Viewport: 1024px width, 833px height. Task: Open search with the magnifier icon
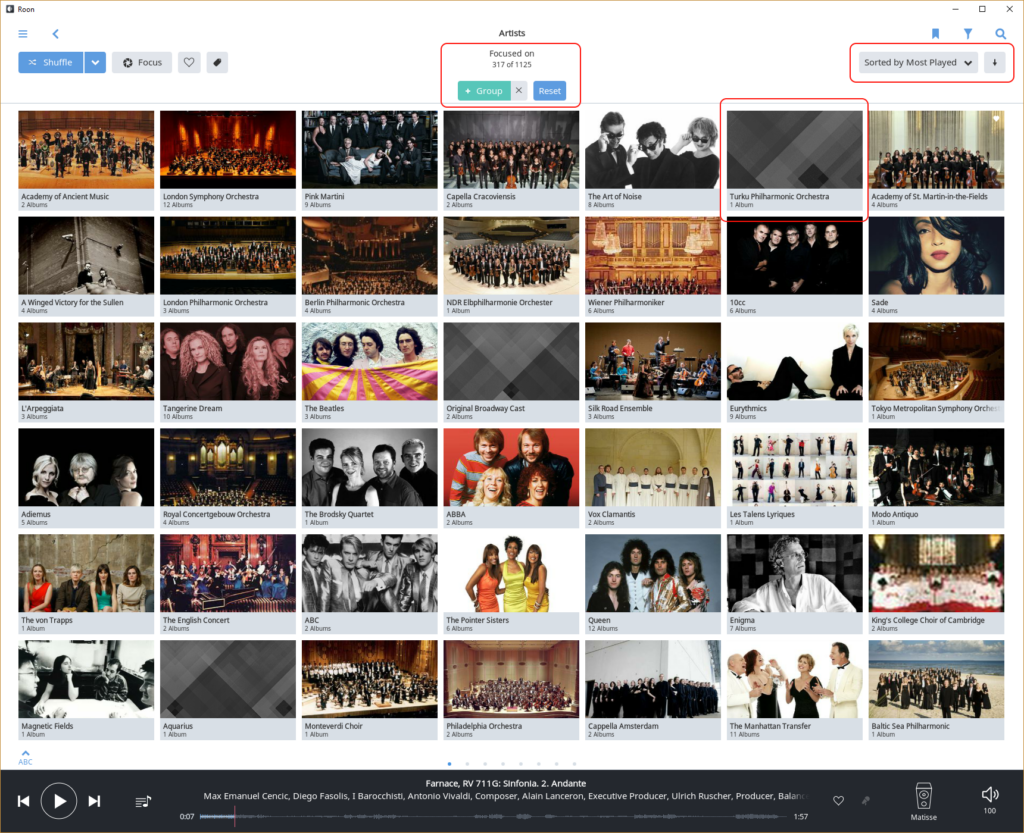tap(1000, 33)
